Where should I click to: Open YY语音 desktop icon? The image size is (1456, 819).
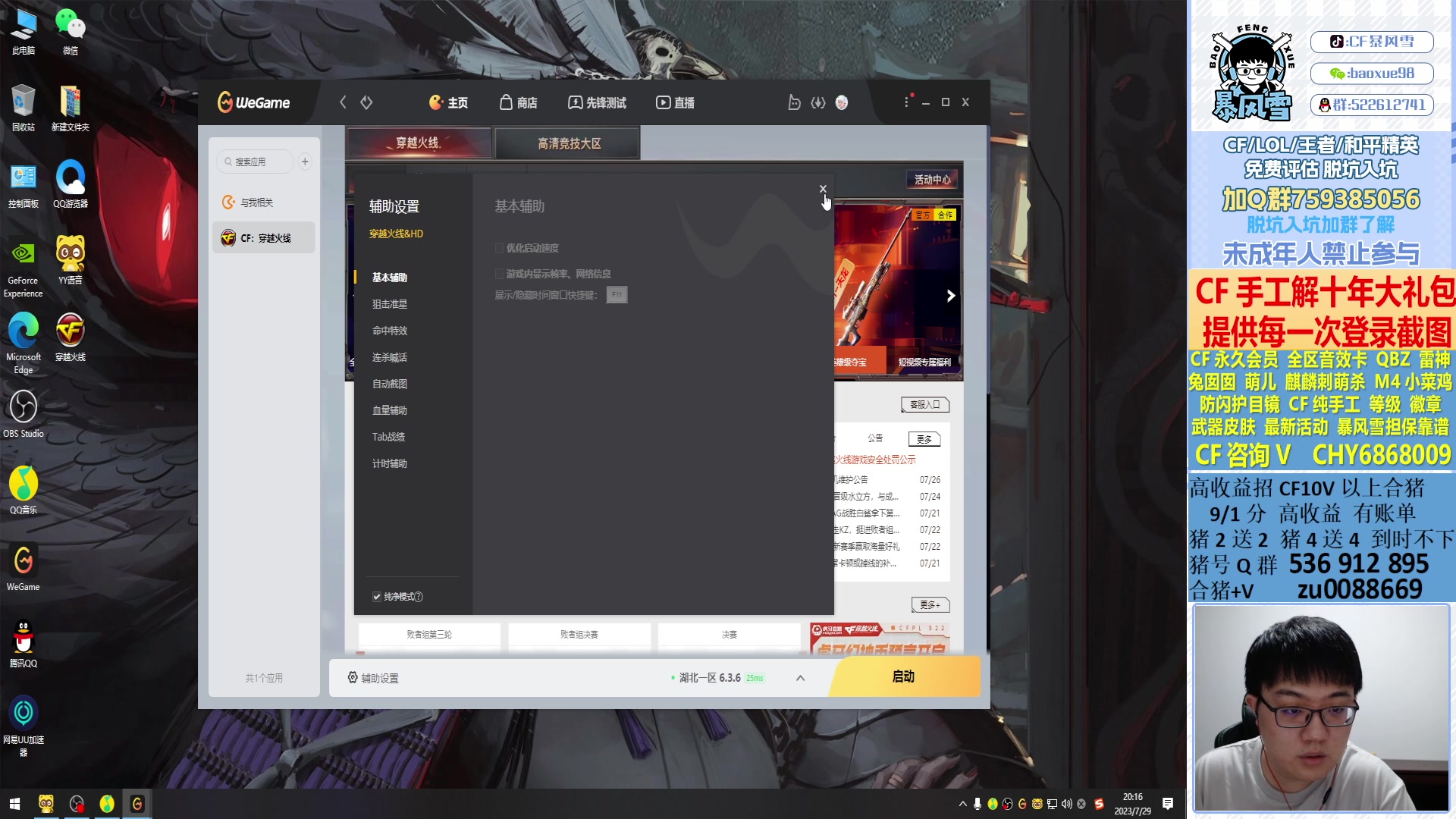[71, 261]
